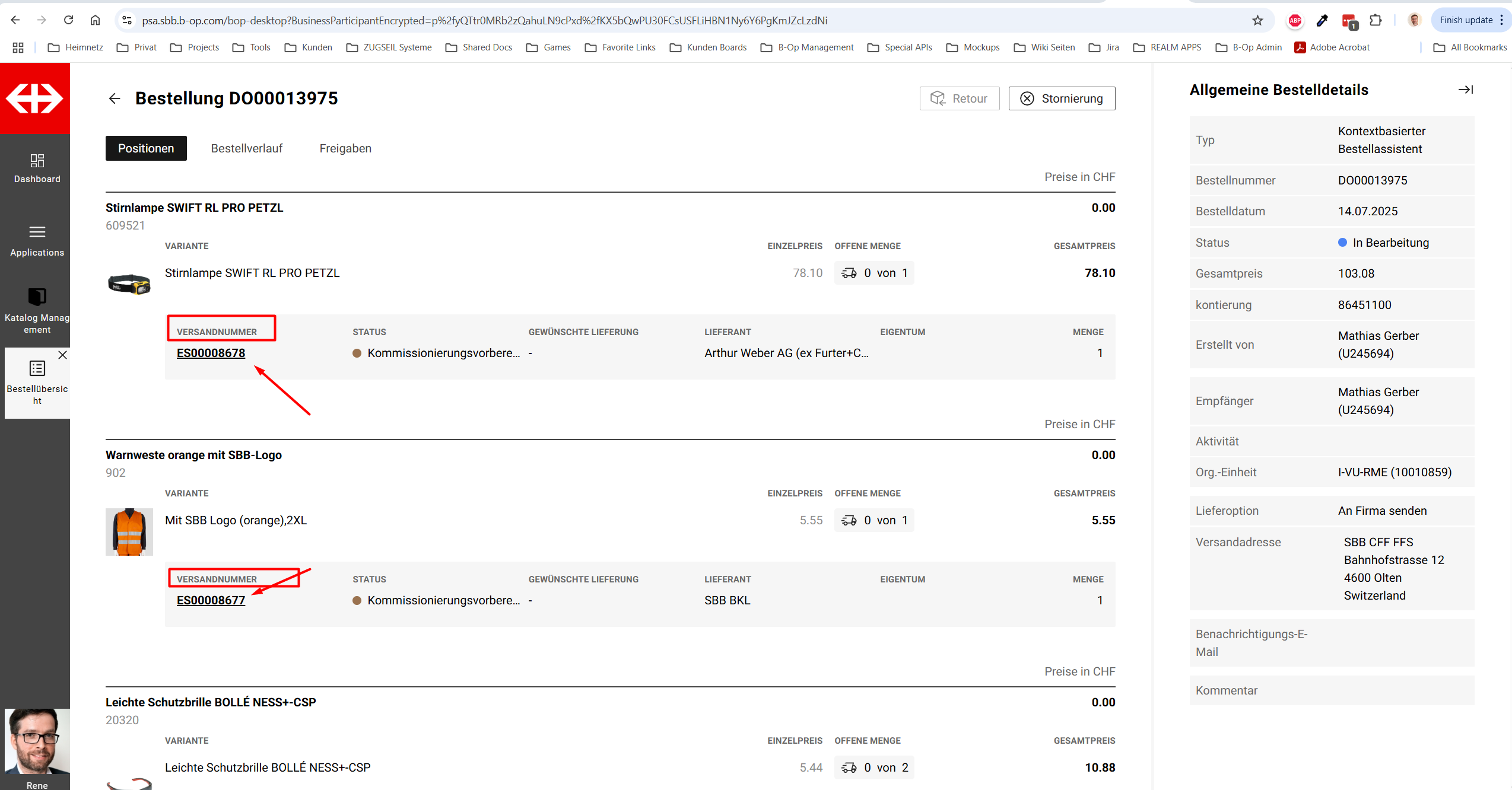Click the Stornierung button

pos(1062,98)
